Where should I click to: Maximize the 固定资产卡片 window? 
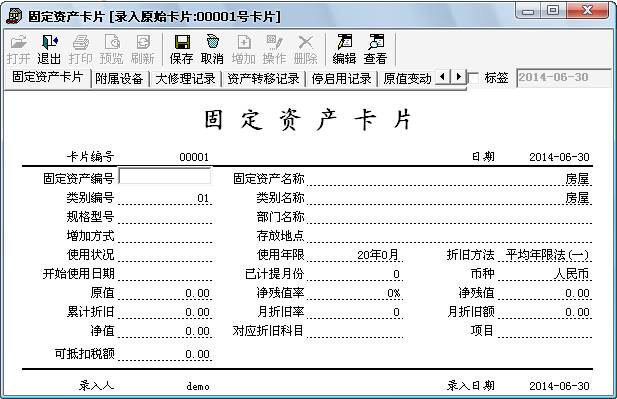click(x=553, y=11)
